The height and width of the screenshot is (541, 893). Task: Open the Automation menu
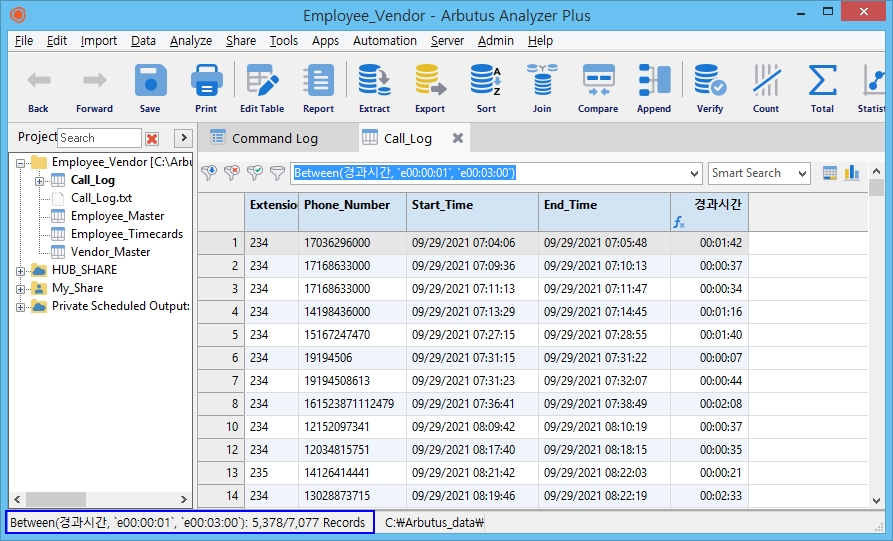(x=385, y=41)
